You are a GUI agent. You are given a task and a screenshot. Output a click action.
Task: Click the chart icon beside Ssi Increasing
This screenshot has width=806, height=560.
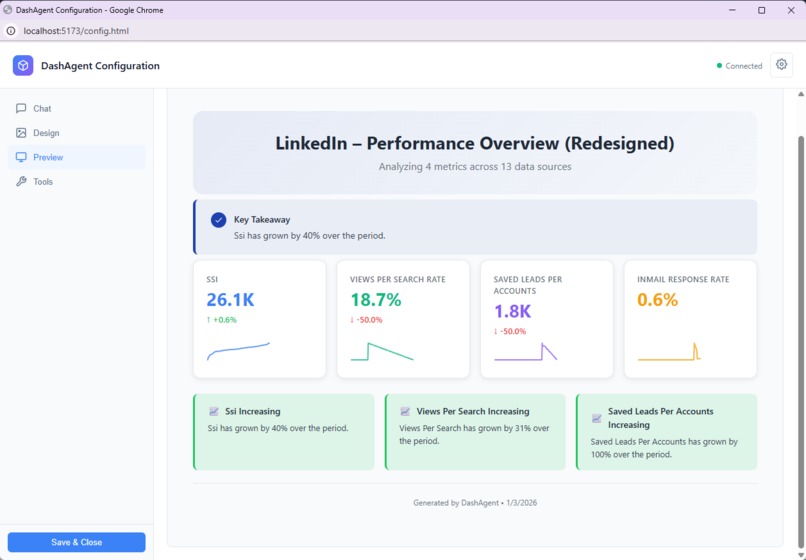point(214,411)
